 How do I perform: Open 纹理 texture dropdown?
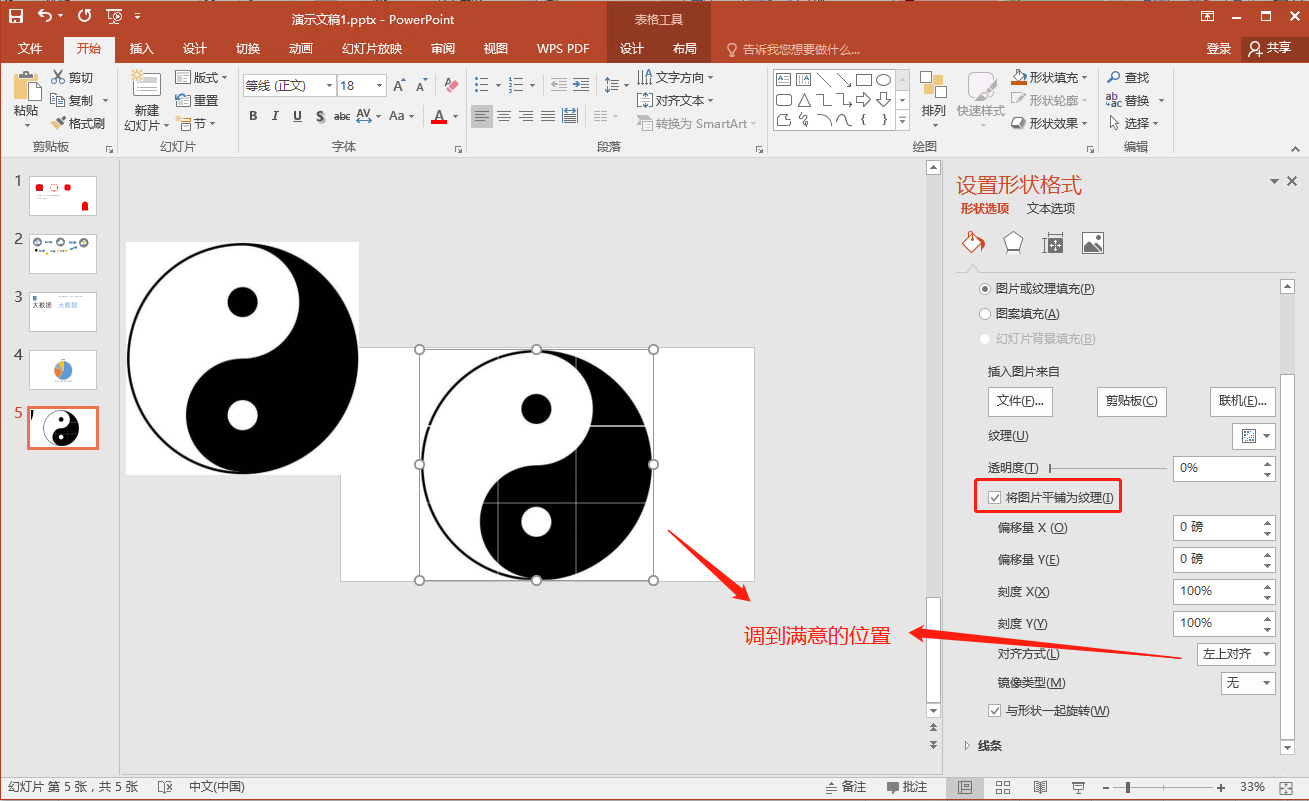point(1254,436)
